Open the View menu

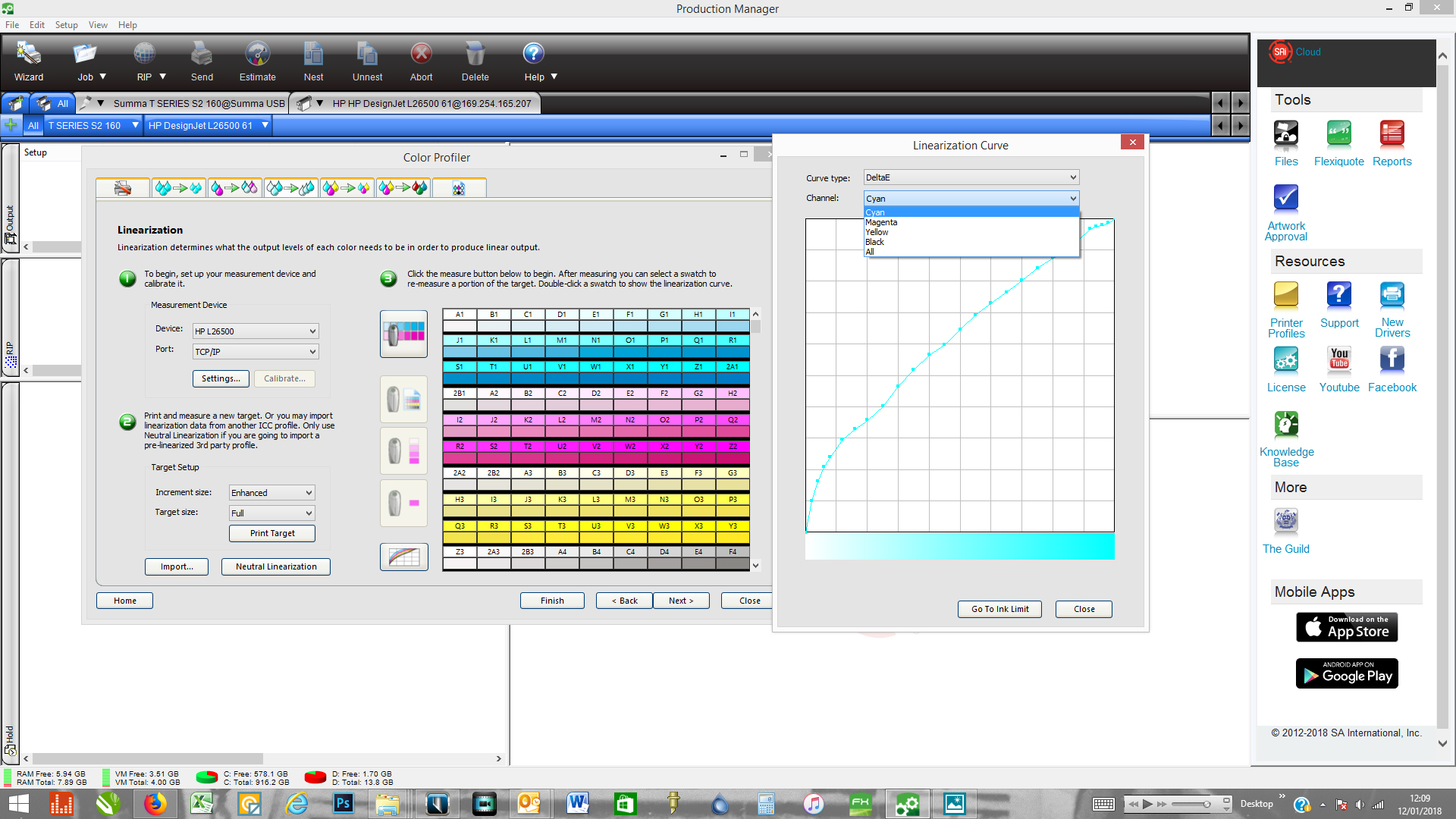coord(98,25)
